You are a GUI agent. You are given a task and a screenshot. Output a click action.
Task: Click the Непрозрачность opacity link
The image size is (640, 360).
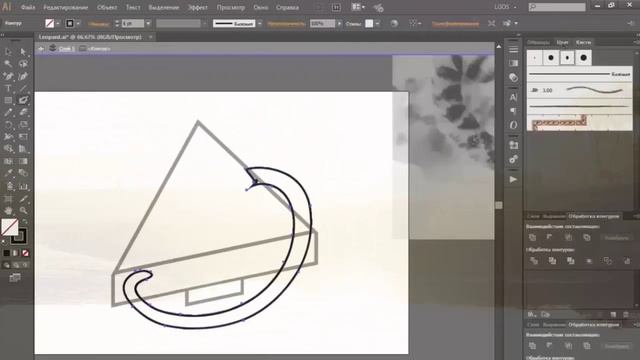tap(286, 24)
